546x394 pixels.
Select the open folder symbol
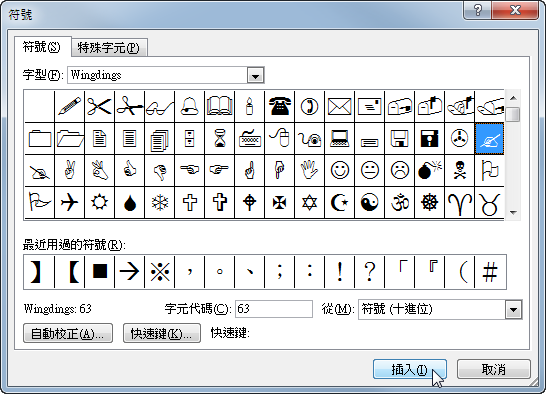click(70, 138)
